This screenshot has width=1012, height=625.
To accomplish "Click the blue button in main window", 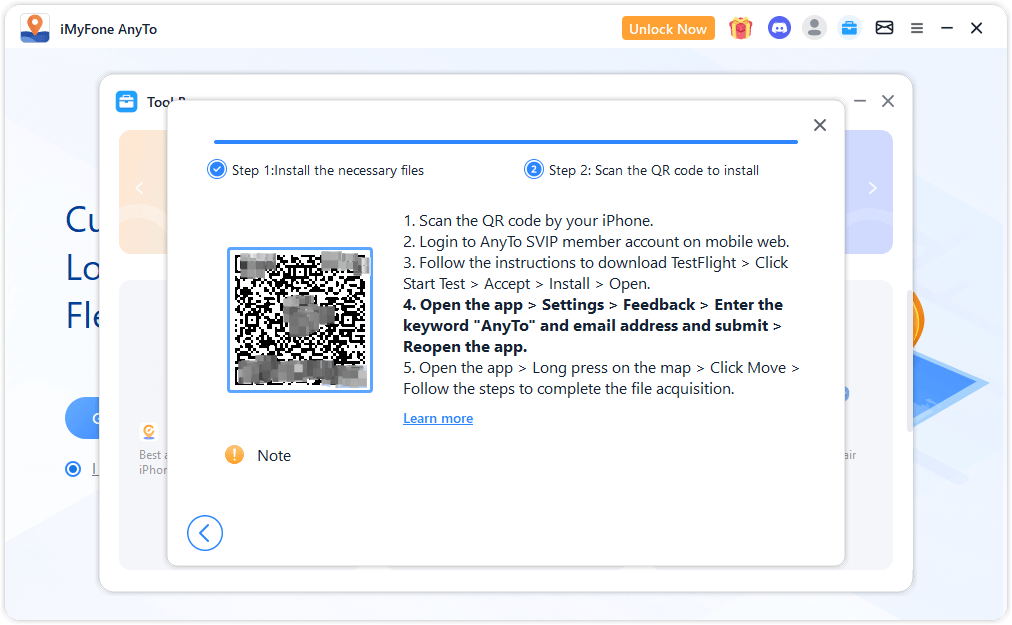I will (83, 418).
